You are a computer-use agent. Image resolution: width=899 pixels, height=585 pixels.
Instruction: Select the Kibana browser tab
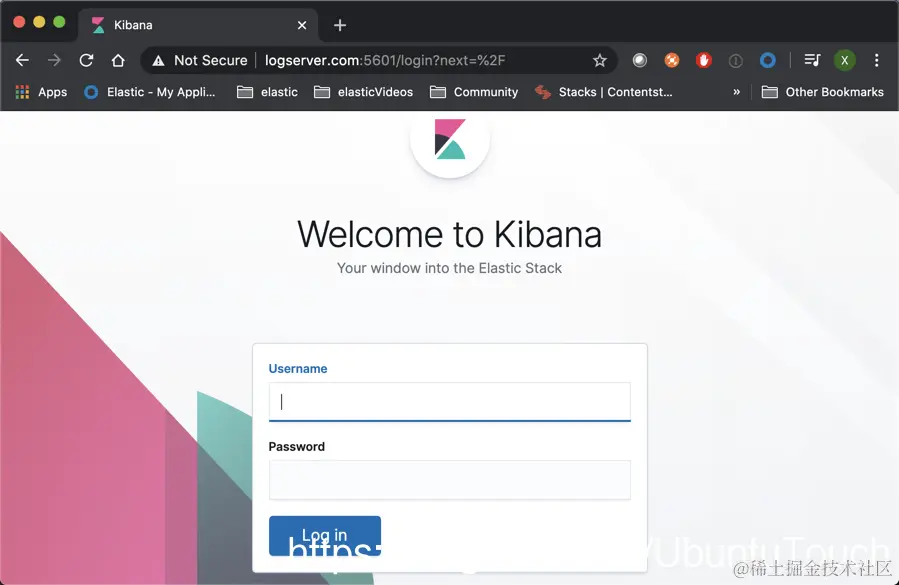197,25
